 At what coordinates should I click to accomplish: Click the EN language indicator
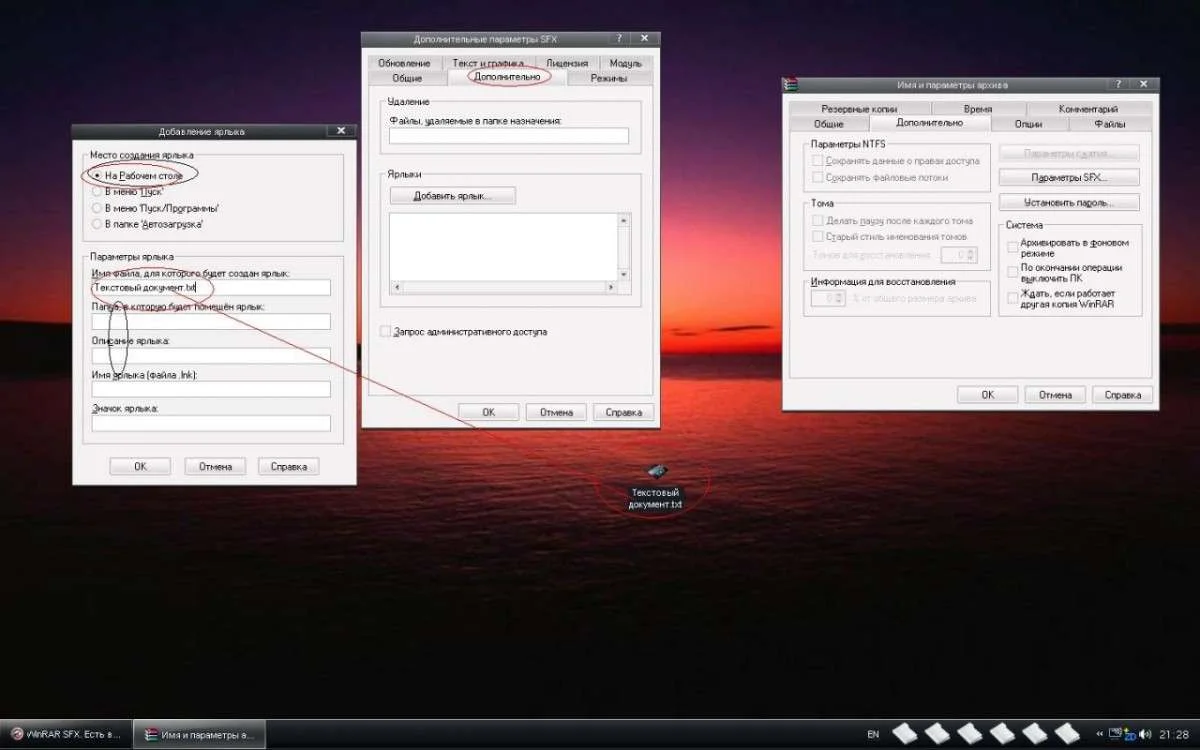pyautogui.click(x=873, y=734)
